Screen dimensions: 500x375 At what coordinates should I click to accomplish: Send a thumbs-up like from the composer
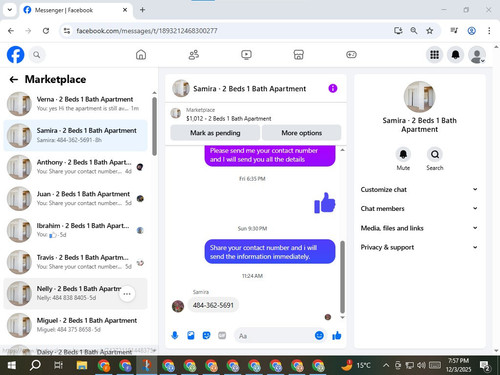(337, 335)
